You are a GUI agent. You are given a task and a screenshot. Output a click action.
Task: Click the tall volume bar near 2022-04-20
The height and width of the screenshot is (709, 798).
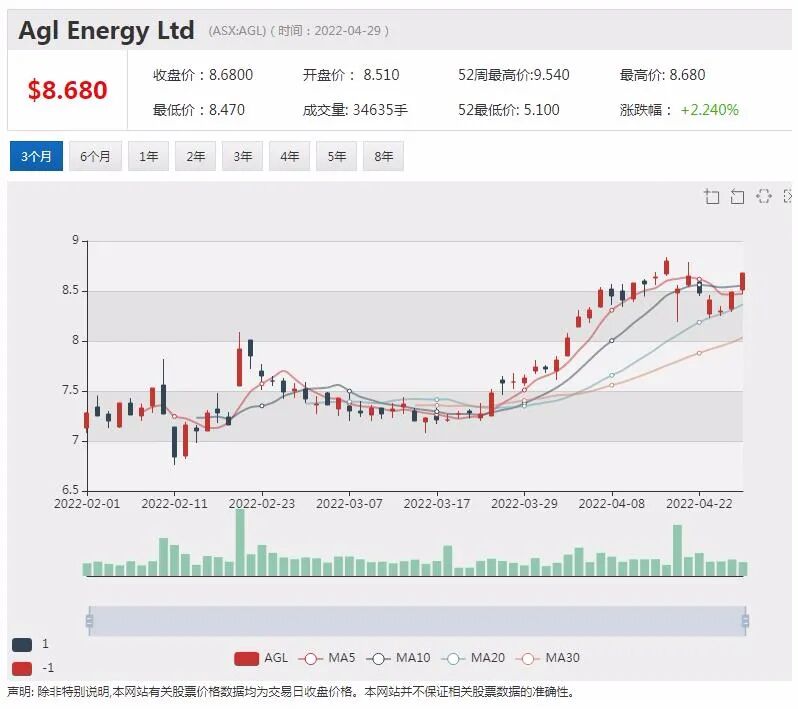(x=677, y=550)
